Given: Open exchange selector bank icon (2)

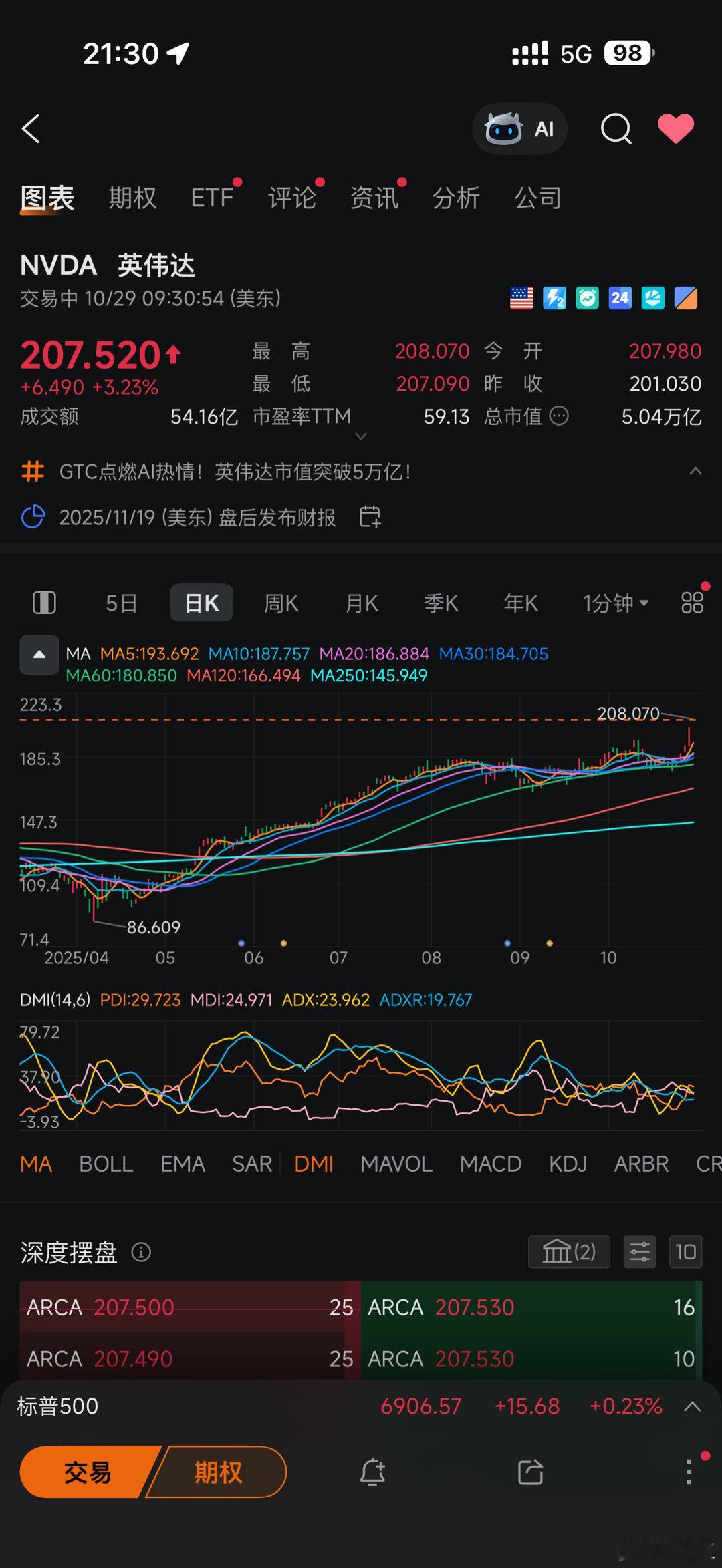Looking at the screenshot, I should tap(569, 1251).
